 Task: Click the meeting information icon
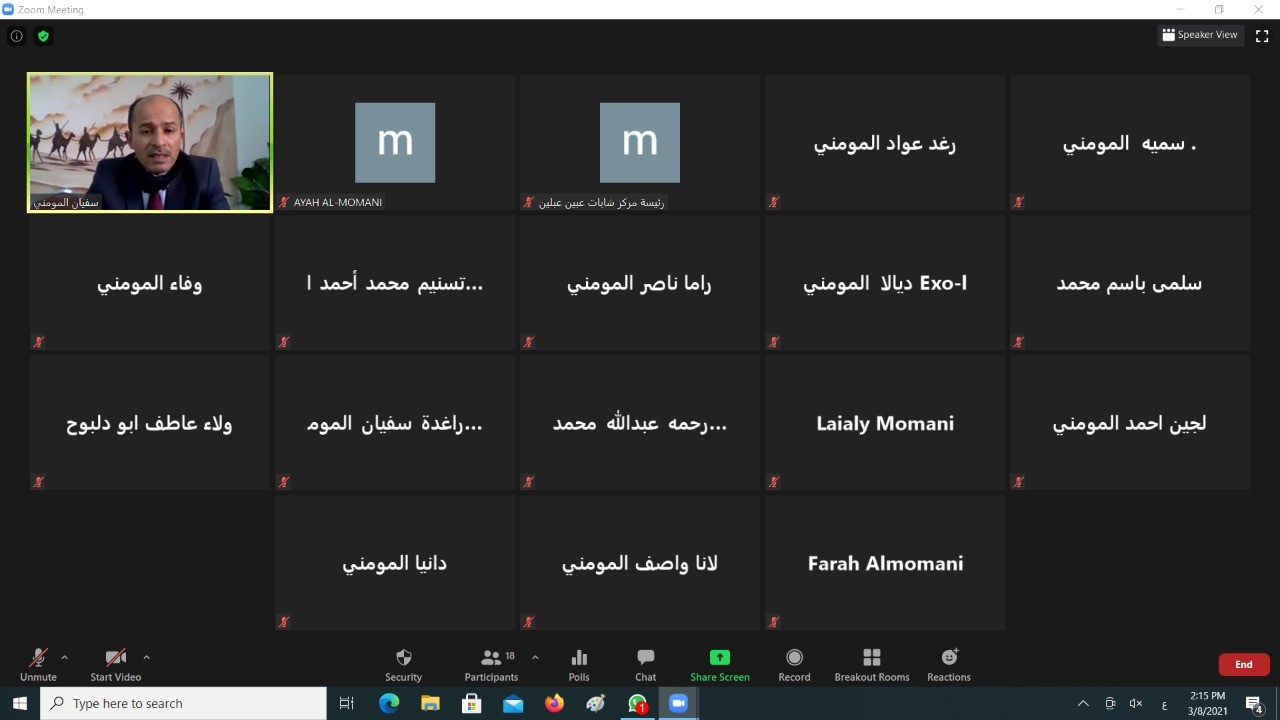tap(17, 36)
